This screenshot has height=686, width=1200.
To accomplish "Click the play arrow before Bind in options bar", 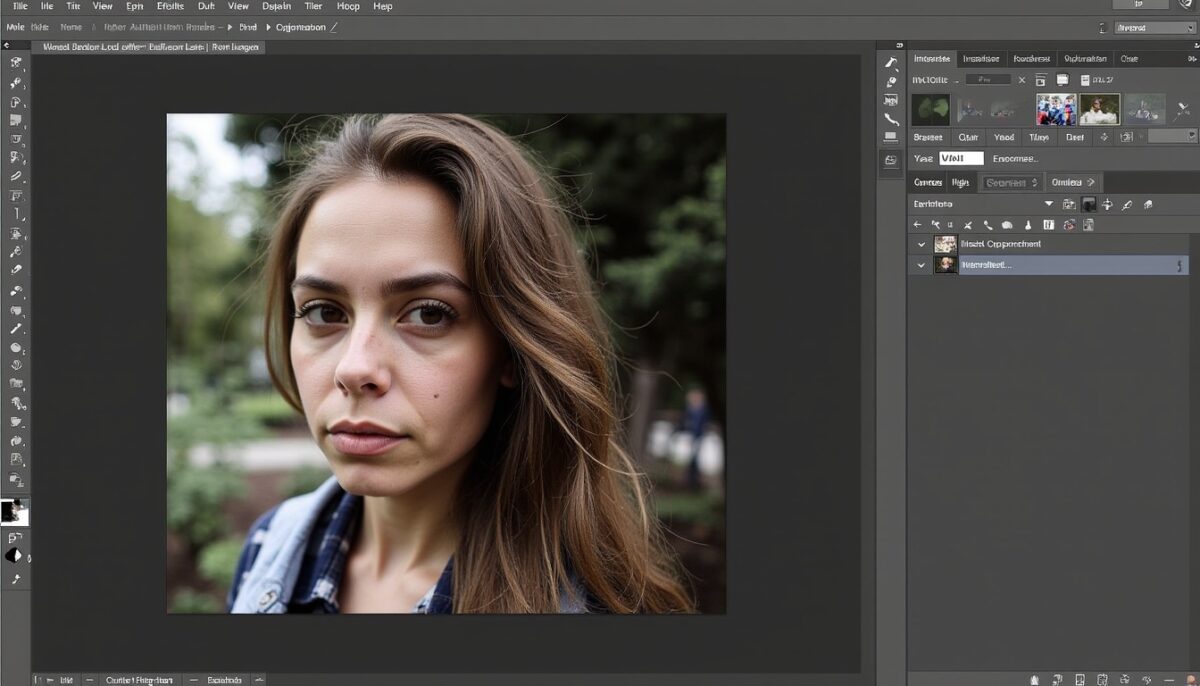I will [231, 27].
